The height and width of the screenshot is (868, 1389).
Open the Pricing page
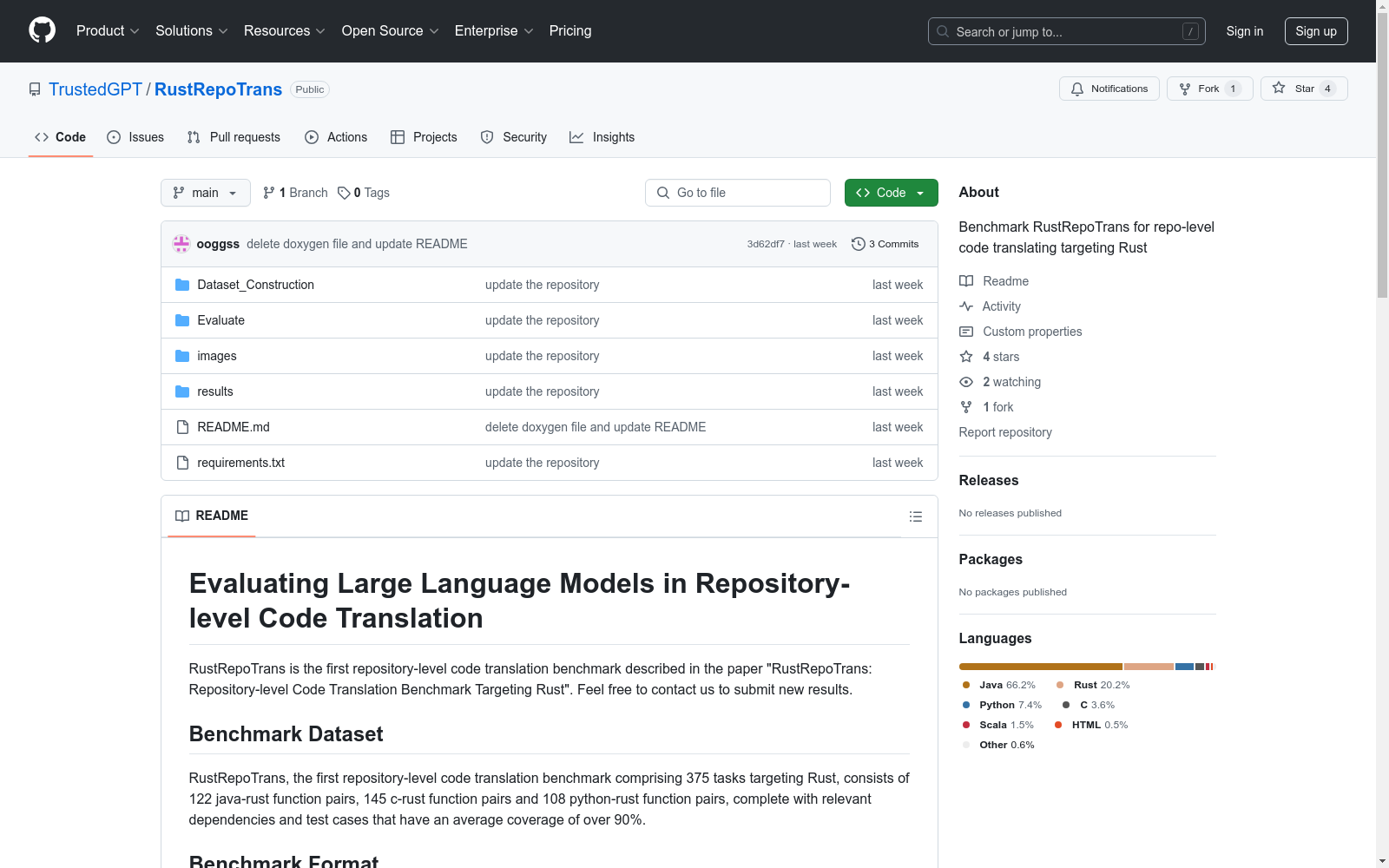(x=570, y=31)
